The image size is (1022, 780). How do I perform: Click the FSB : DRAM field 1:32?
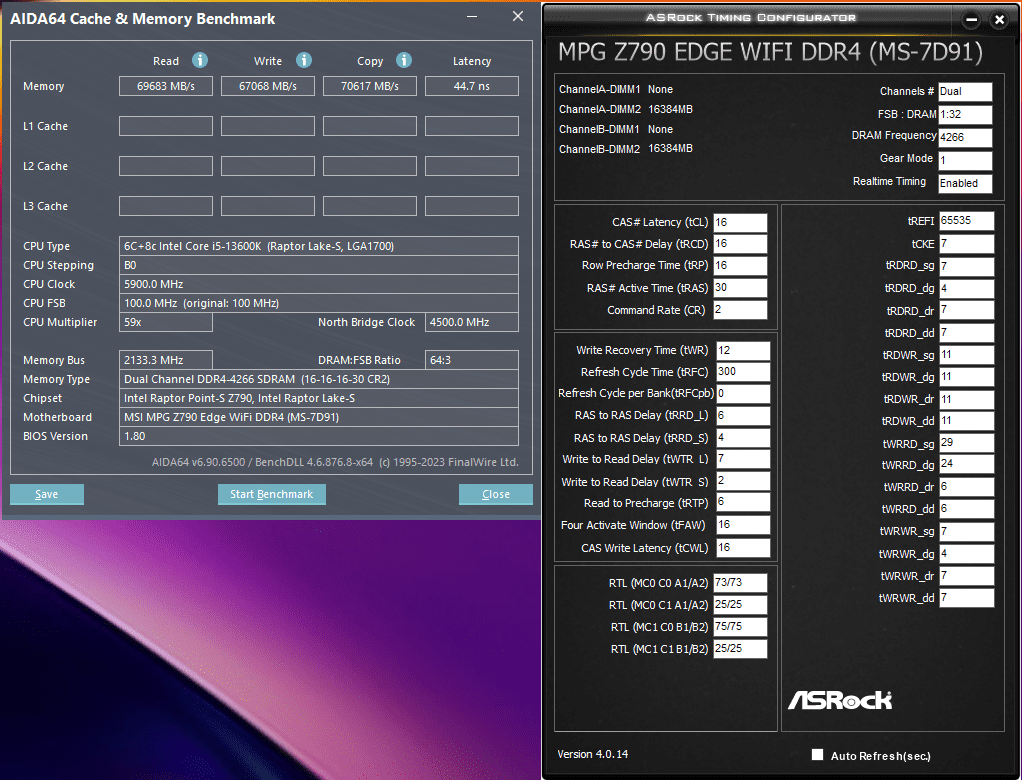pyautogui.click(x=965, y=115)
